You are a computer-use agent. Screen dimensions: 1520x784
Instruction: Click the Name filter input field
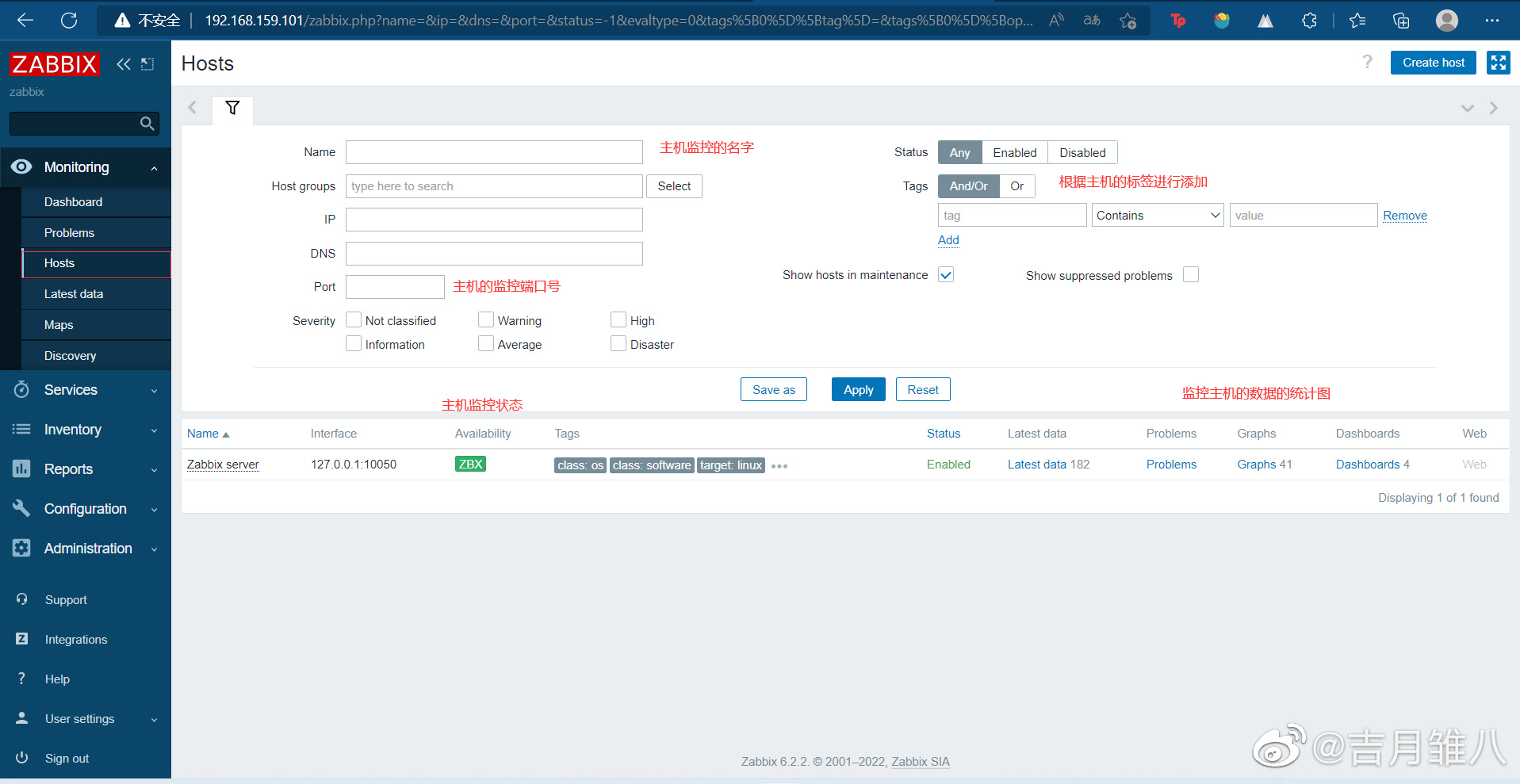point(494,152)
